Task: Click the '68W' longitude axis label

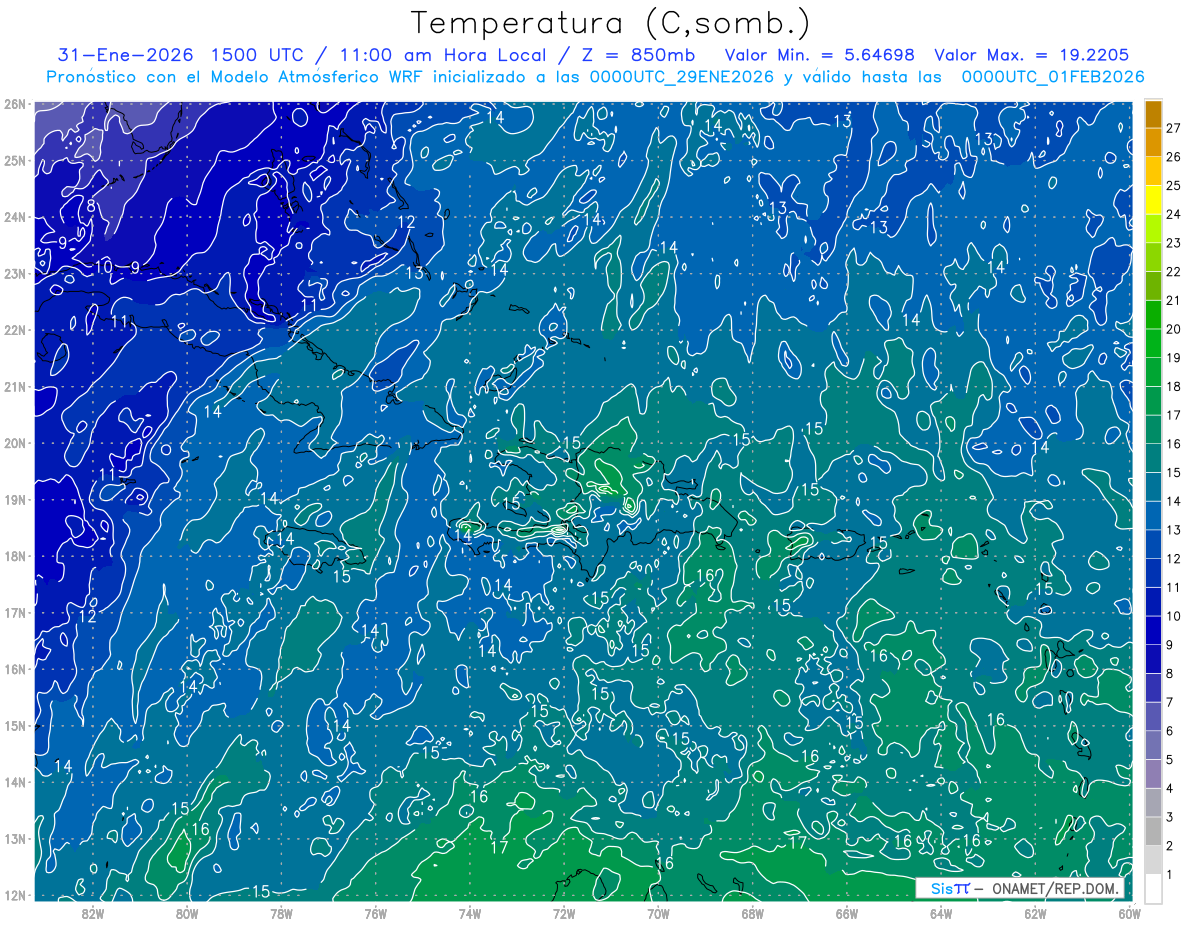Action: [x=752, y=913]
